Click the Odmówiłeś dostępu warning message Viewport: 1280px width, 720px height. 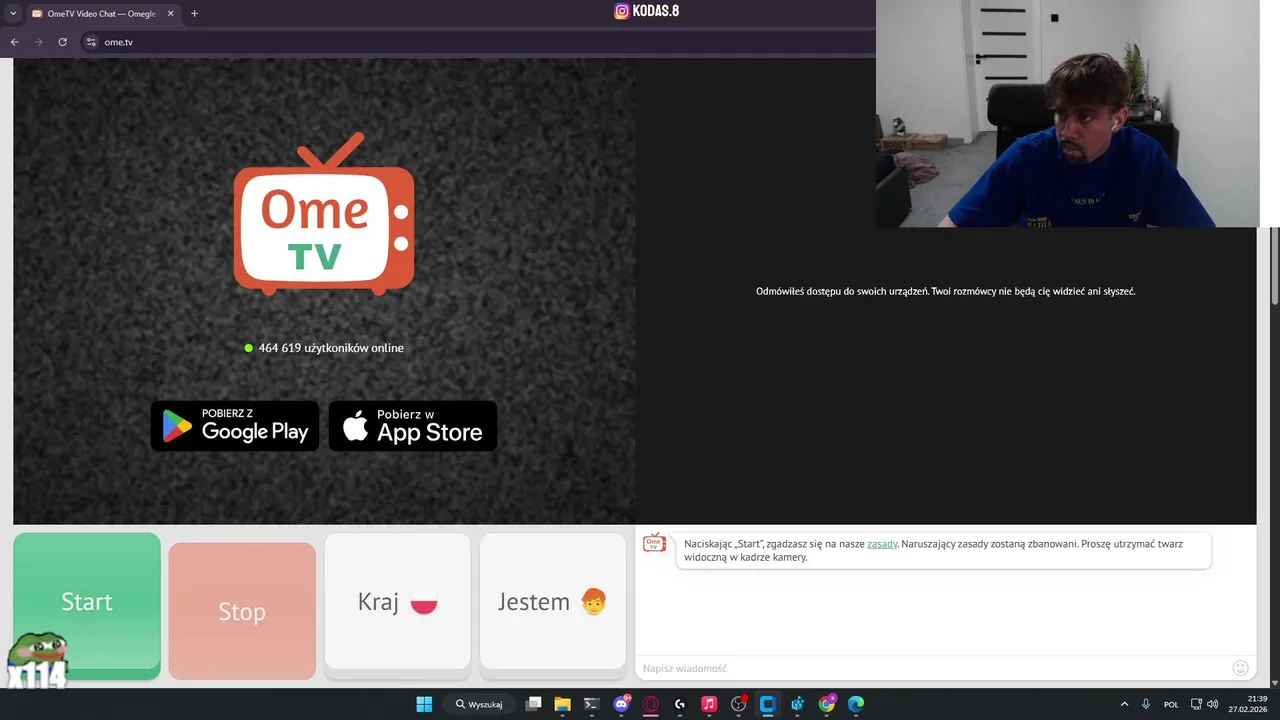pos(945,291)
